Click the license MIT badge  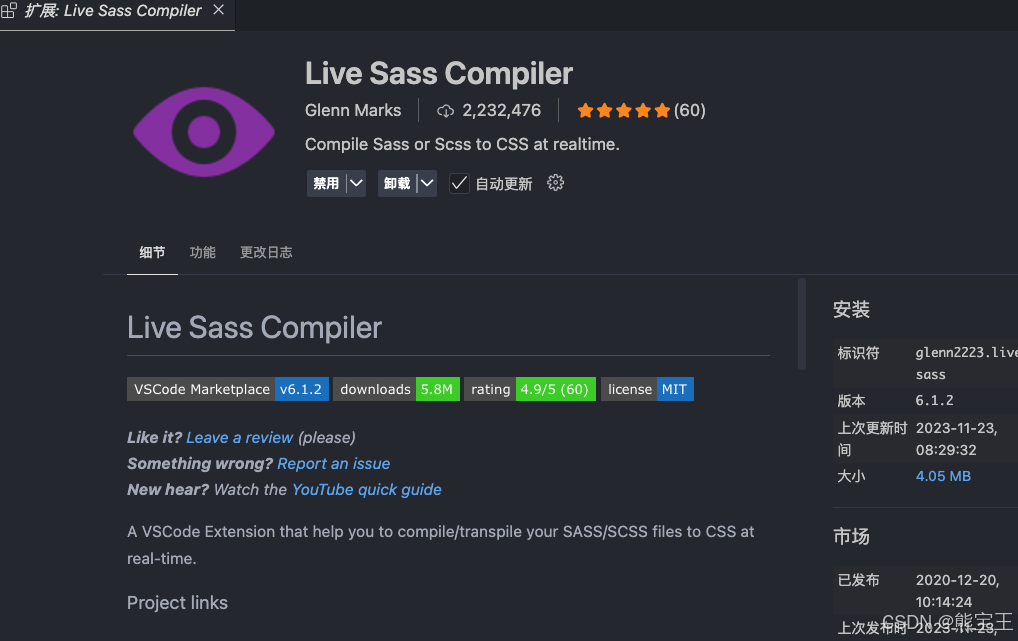pyautogui.click(x=647, y=389)
